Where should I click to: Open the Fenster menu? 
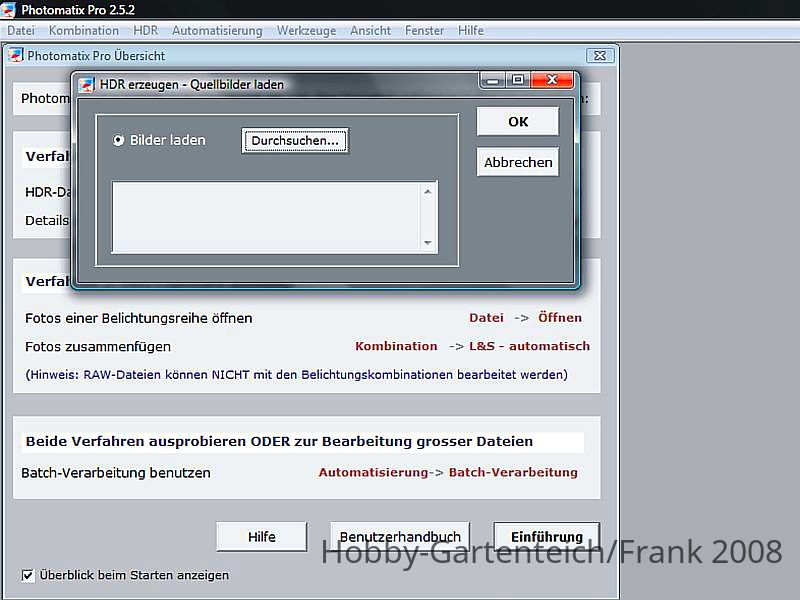tap(424, 31)
